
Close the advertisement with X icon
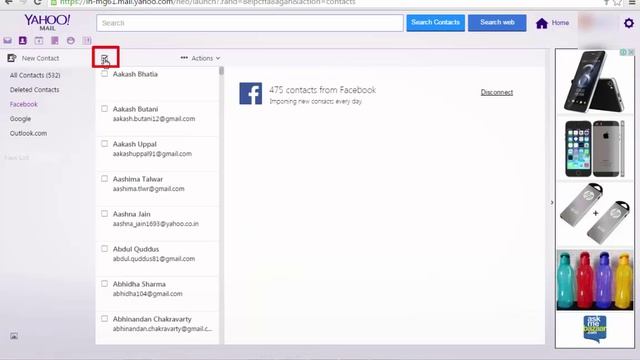pos(631,52)
